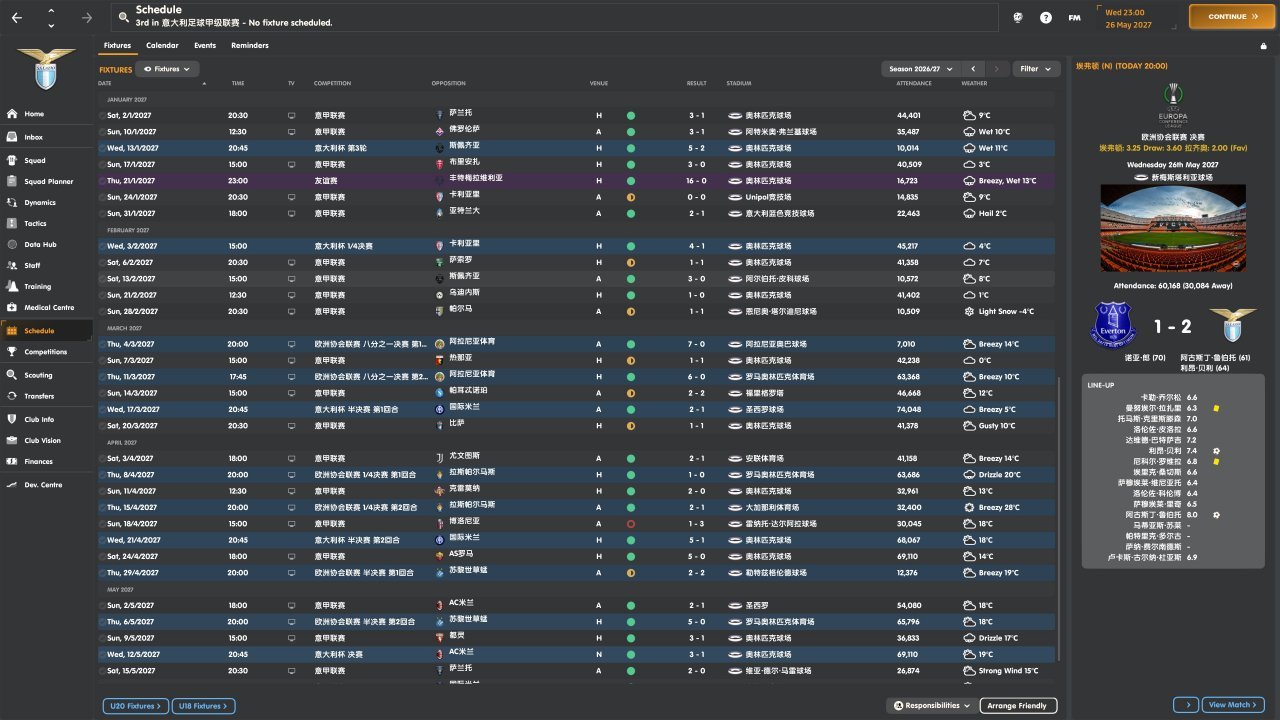Image resolution: width=1280 pixels, height=720 pixels.
Task: Go to previous season with left chevron
Action: pos(973,69)
